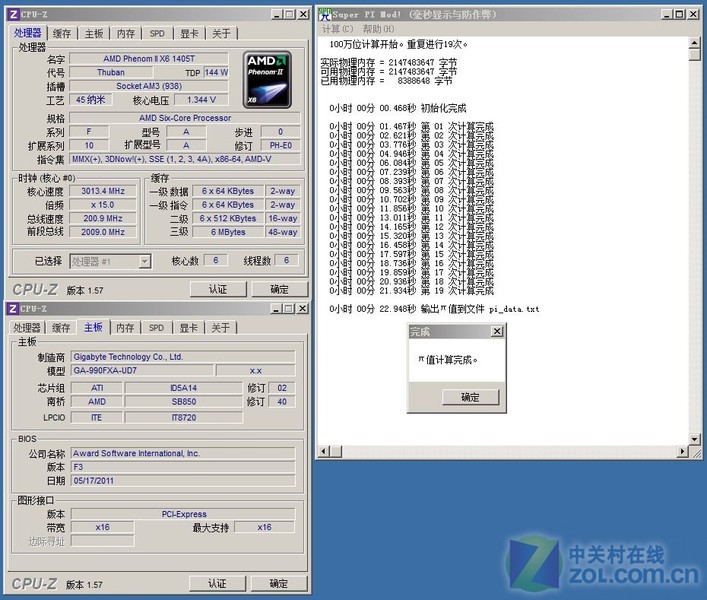Click the line 第 19 次计算完成 in Super PI
This screenshot has height=600, width=707.
411,291
